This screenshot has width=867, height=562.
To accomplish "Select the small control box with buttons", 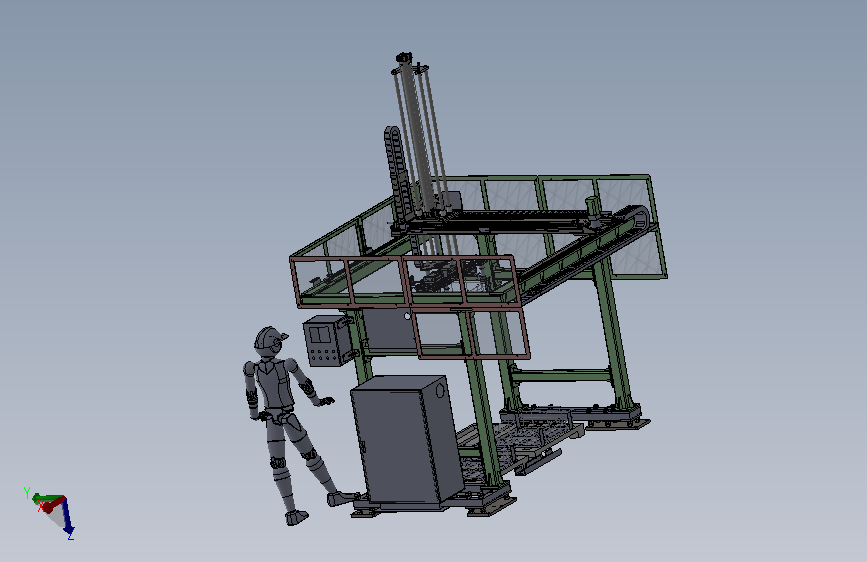I will (327, 341).
